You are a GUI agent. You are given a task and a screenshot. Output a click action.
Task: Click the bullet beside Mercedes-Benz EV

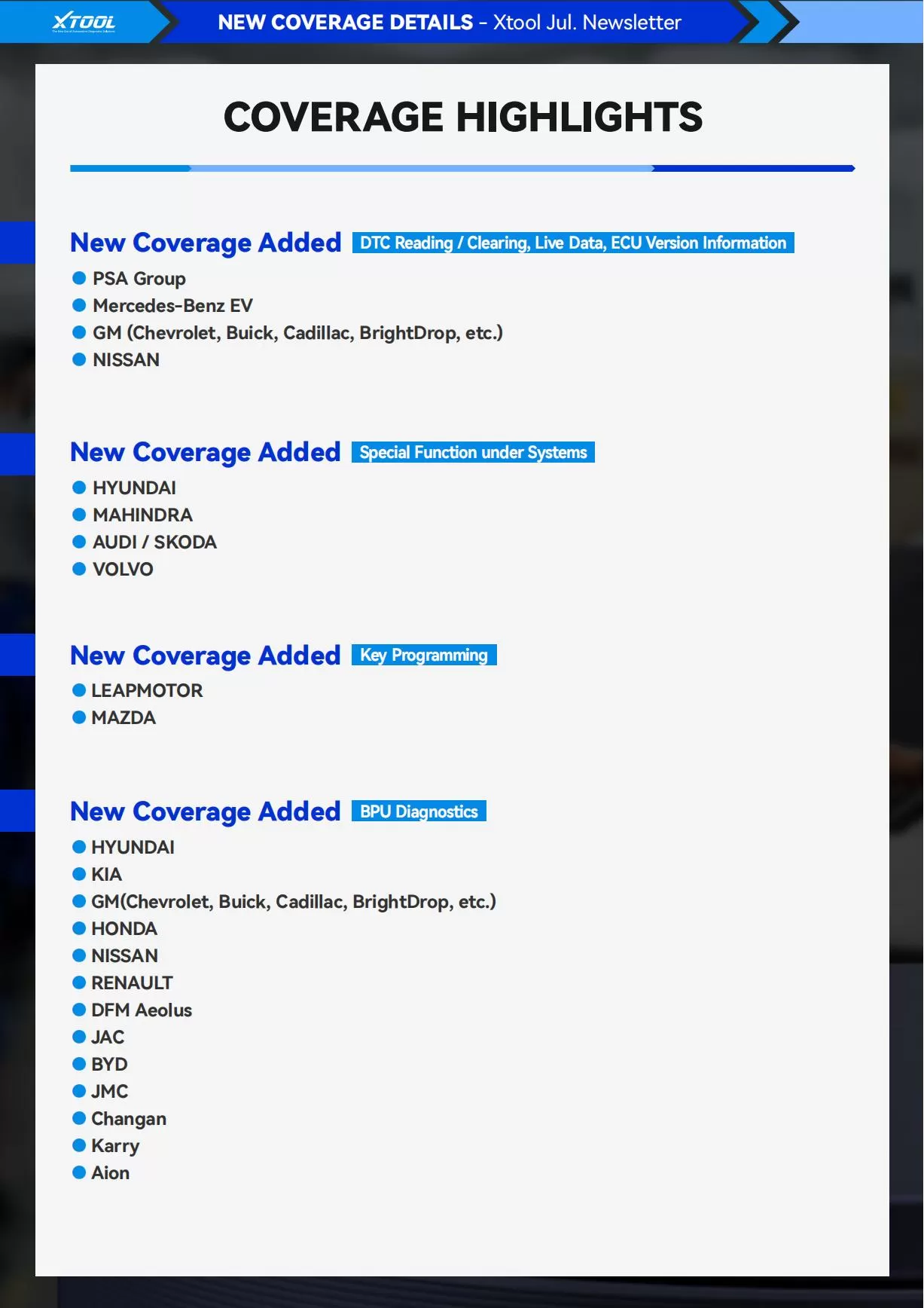click(x=79, y=305)
